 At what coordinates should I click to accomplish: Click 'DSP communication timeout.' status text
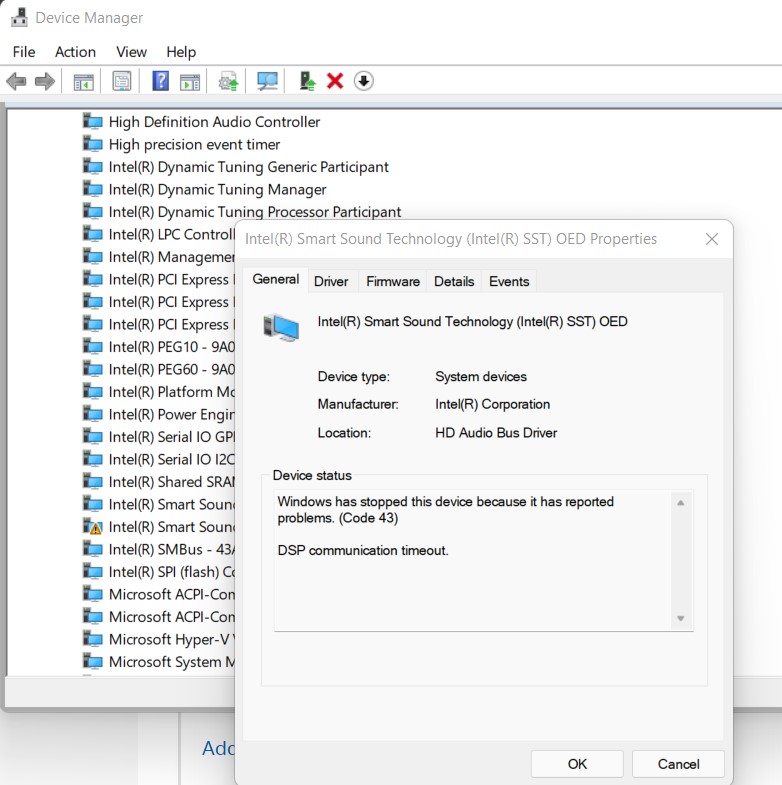363,550
